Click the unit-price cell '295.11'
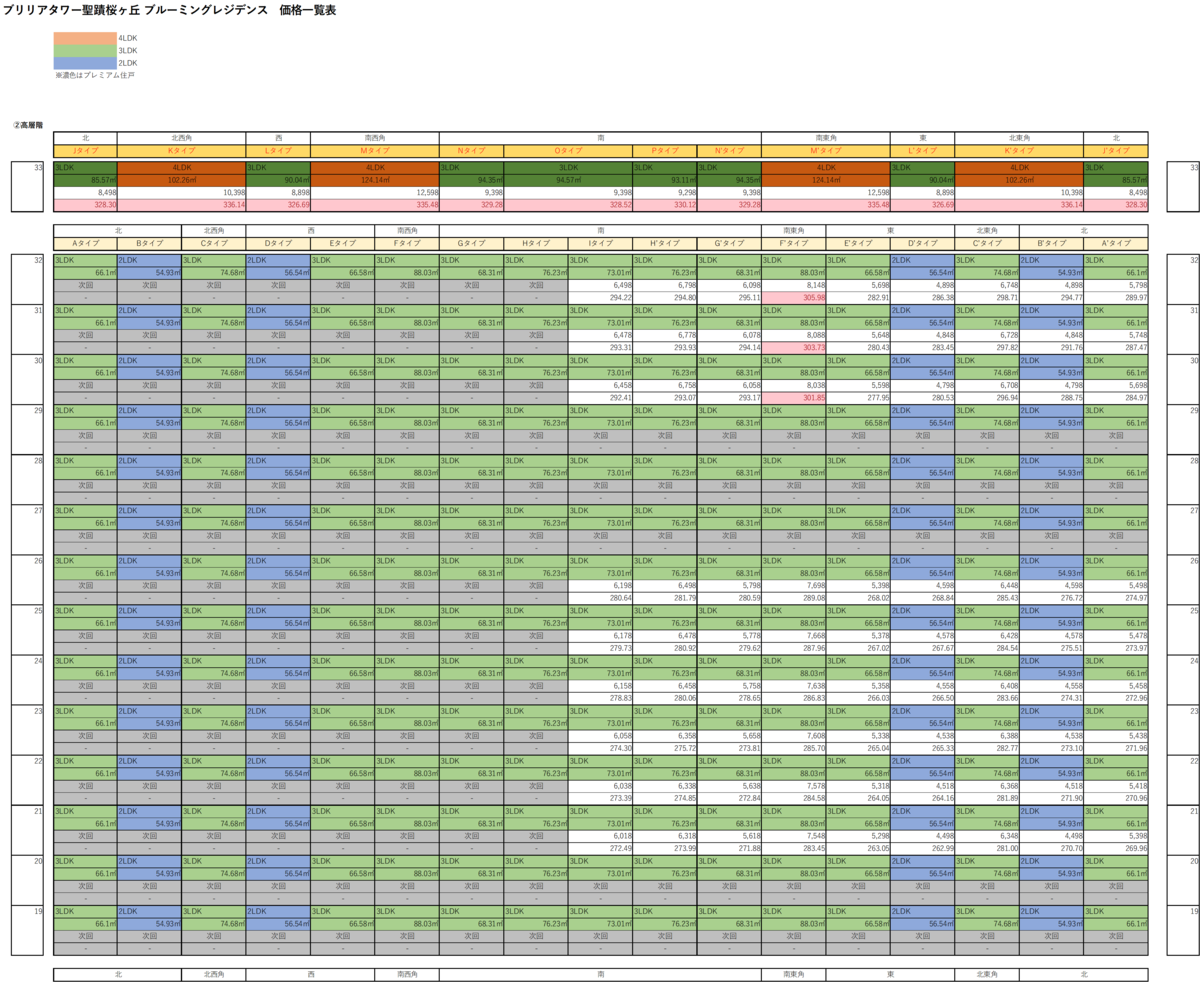Image resolution: width=1200 pixels, height=982 pixels. point(729,297)
